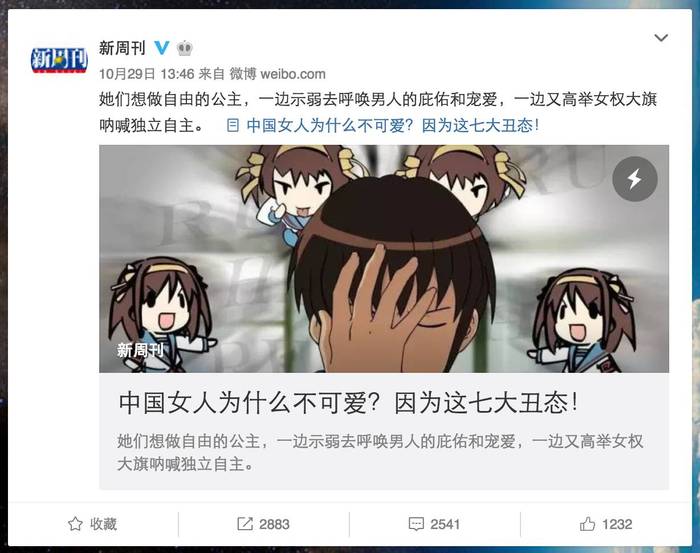Image resolution: width=700 pixels, height=553 pixels.
Task: Click the article card summary description
Action: click(380, 453)
